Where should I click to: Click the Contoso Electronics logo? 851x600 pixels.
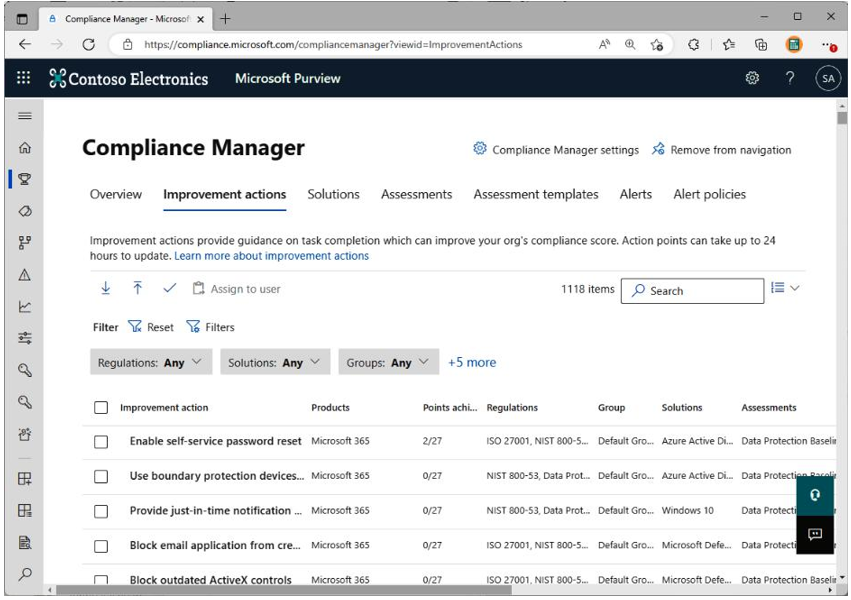click(x=129, y=79)
